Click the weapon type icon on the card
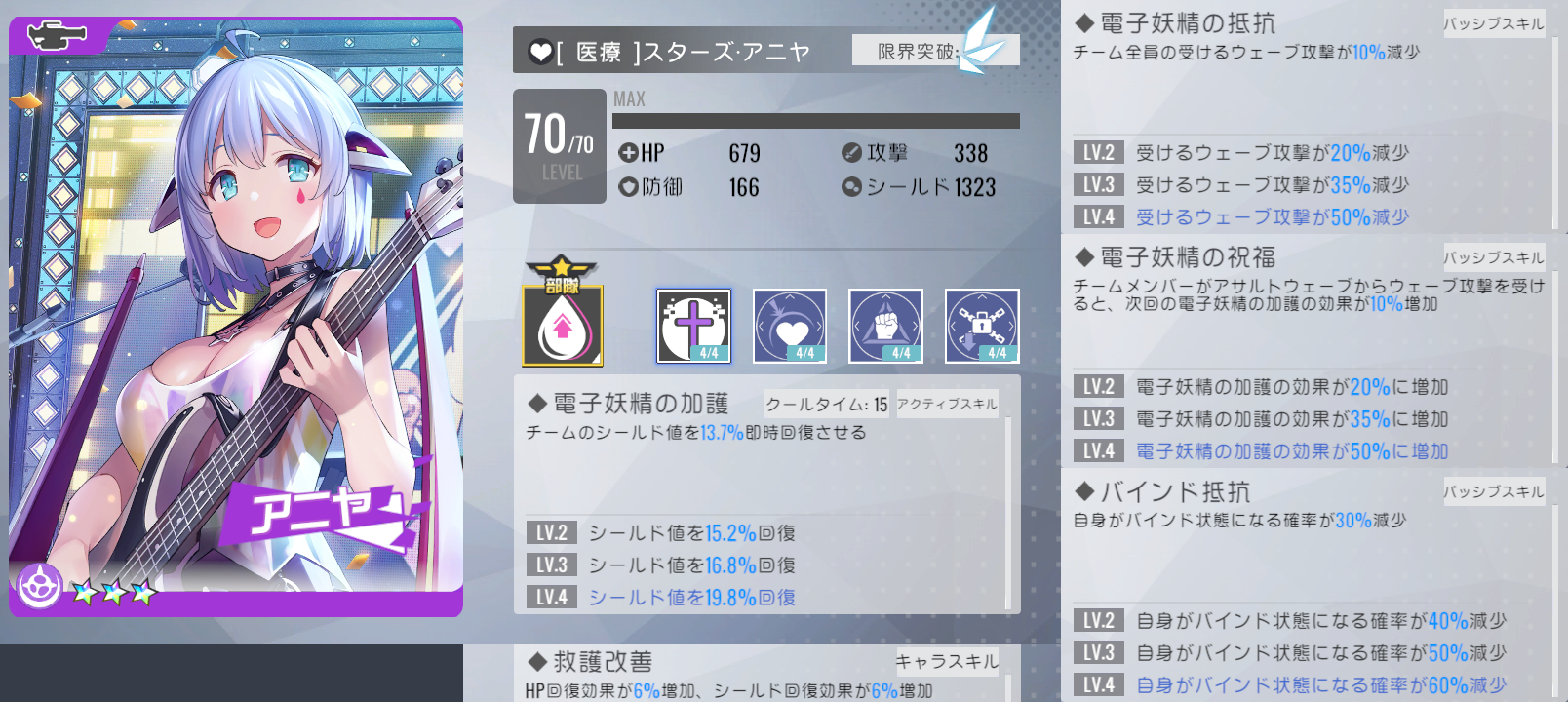 pos(57,36)
